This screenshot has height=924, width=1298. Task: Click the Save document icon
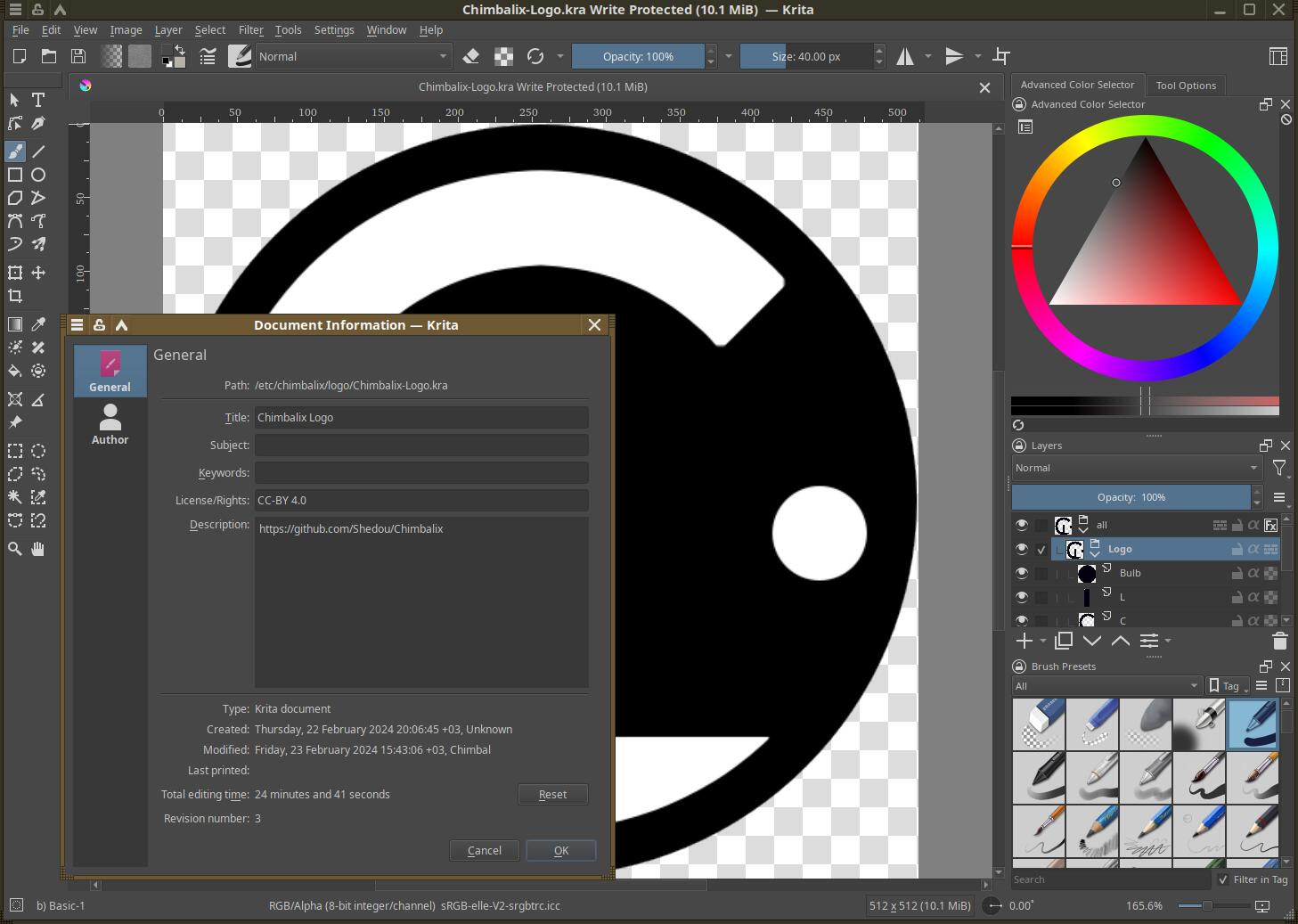pos(78,56)
